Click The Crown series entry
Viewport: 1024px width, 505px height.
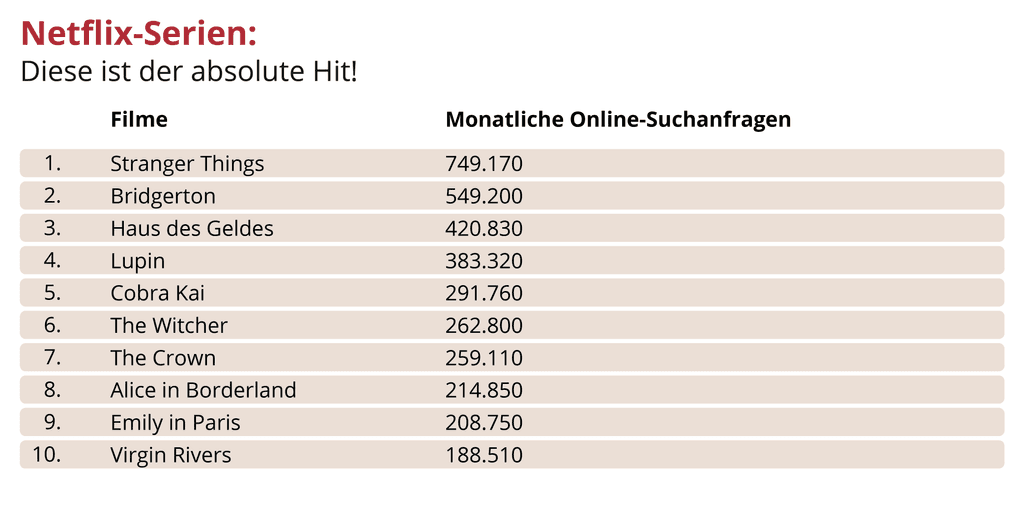pos(163,358)
